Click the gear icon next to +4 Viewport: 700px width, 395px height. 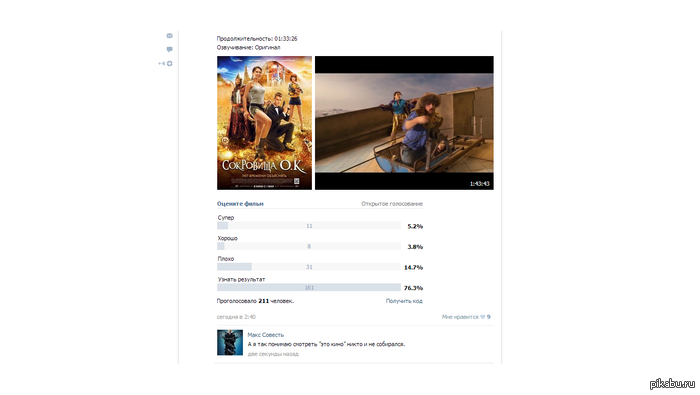(x=170, y=63)
